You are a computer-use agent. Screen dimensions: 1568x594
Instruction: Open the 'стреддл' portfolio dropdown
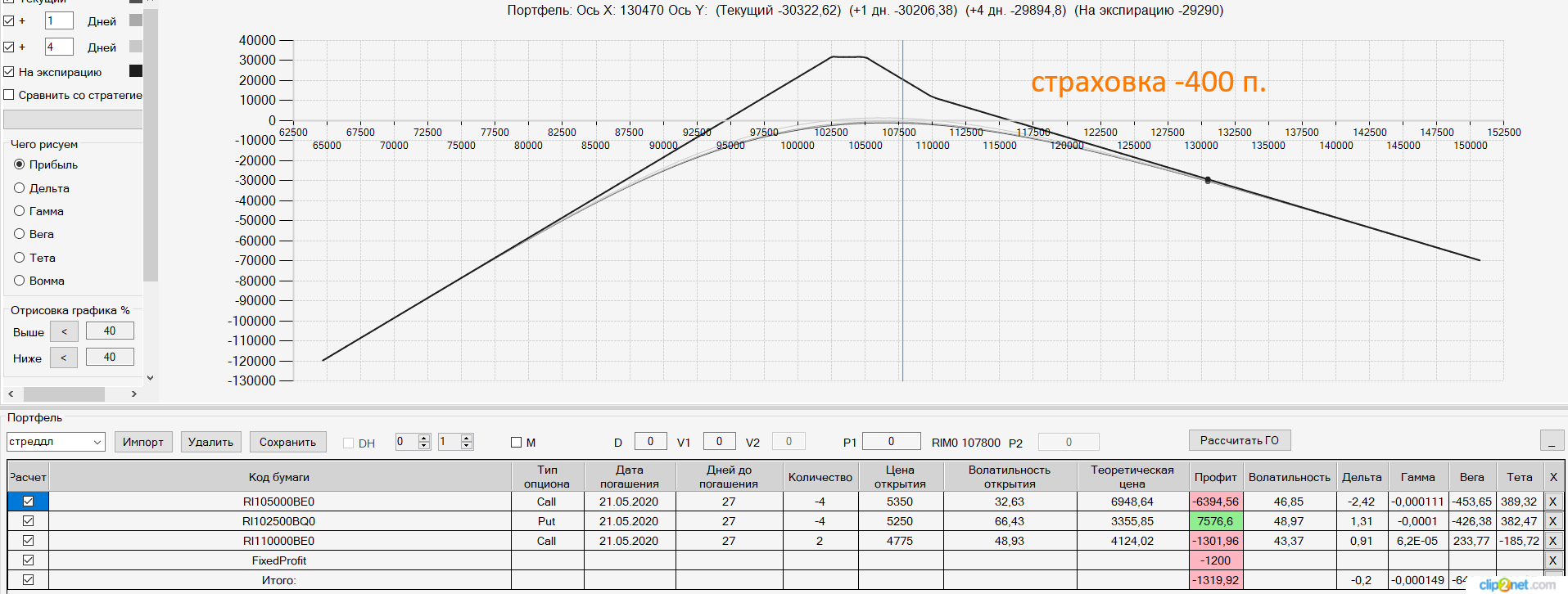56,442
